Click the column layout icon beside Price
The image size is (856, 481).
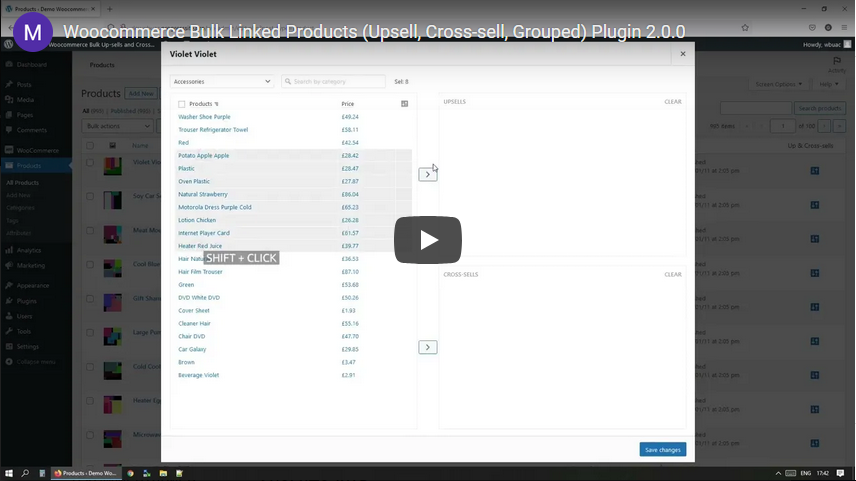405,104
